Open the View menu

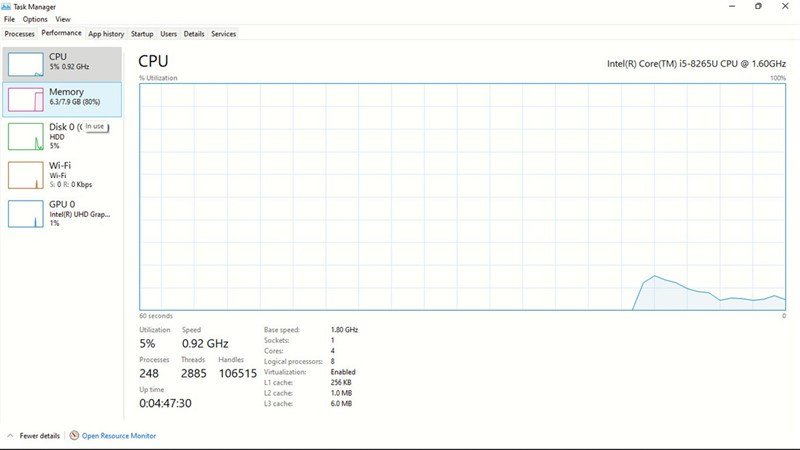63,19
